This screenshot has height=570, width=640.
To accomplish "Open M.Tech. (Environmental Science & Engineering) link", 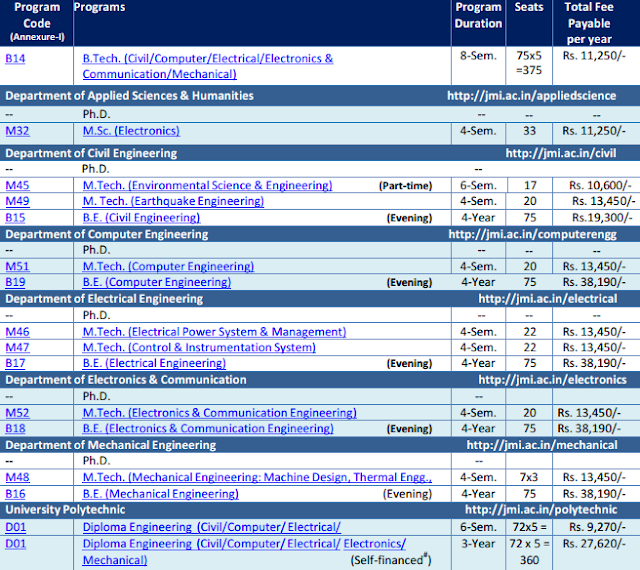I will click(207, 185).
